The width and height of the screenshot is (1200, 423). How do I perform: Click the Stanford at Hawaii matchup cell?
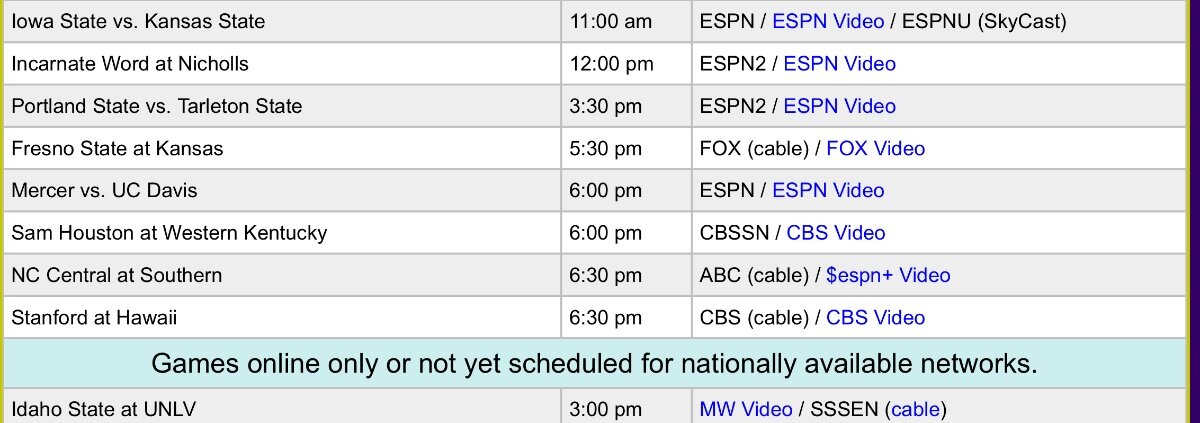click(282, 317)
